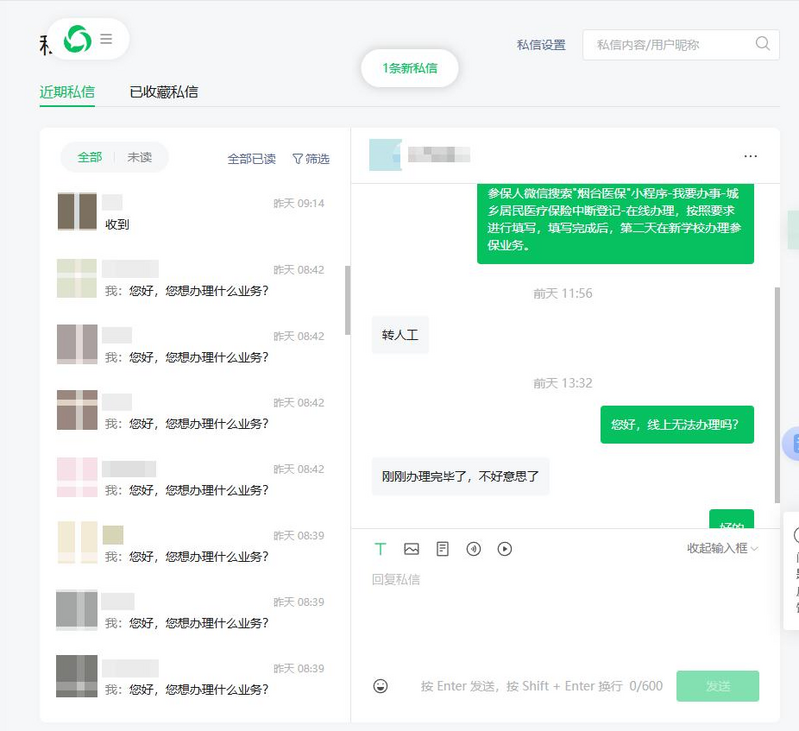The image size is (799, 731).
Task: Click the contact avatar in chat header
Action: [385, 155]
